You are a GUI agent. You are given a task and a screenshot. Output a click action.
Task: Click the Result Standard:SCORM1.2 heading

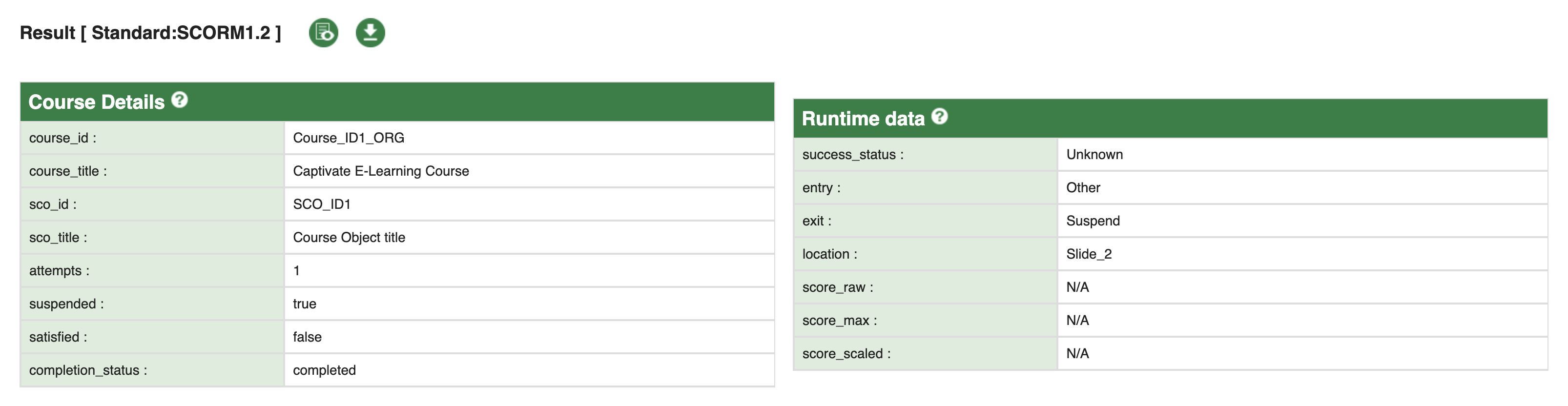click(x=150, y=33)
